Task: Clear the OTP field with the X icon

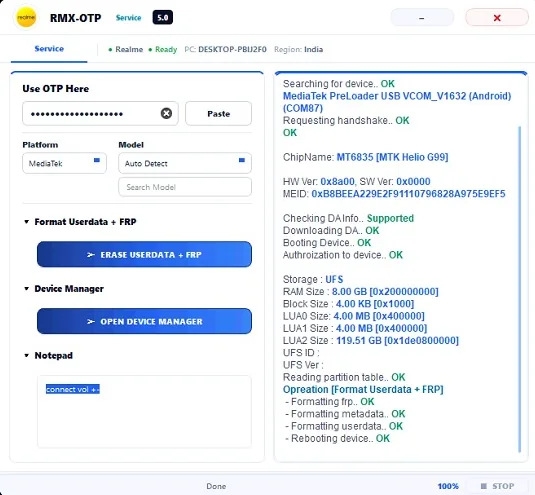Action: [x=166, y=113]
